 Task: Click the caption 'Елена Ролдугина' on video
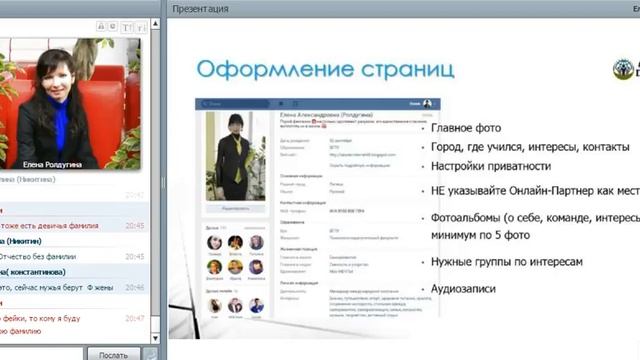52,165
